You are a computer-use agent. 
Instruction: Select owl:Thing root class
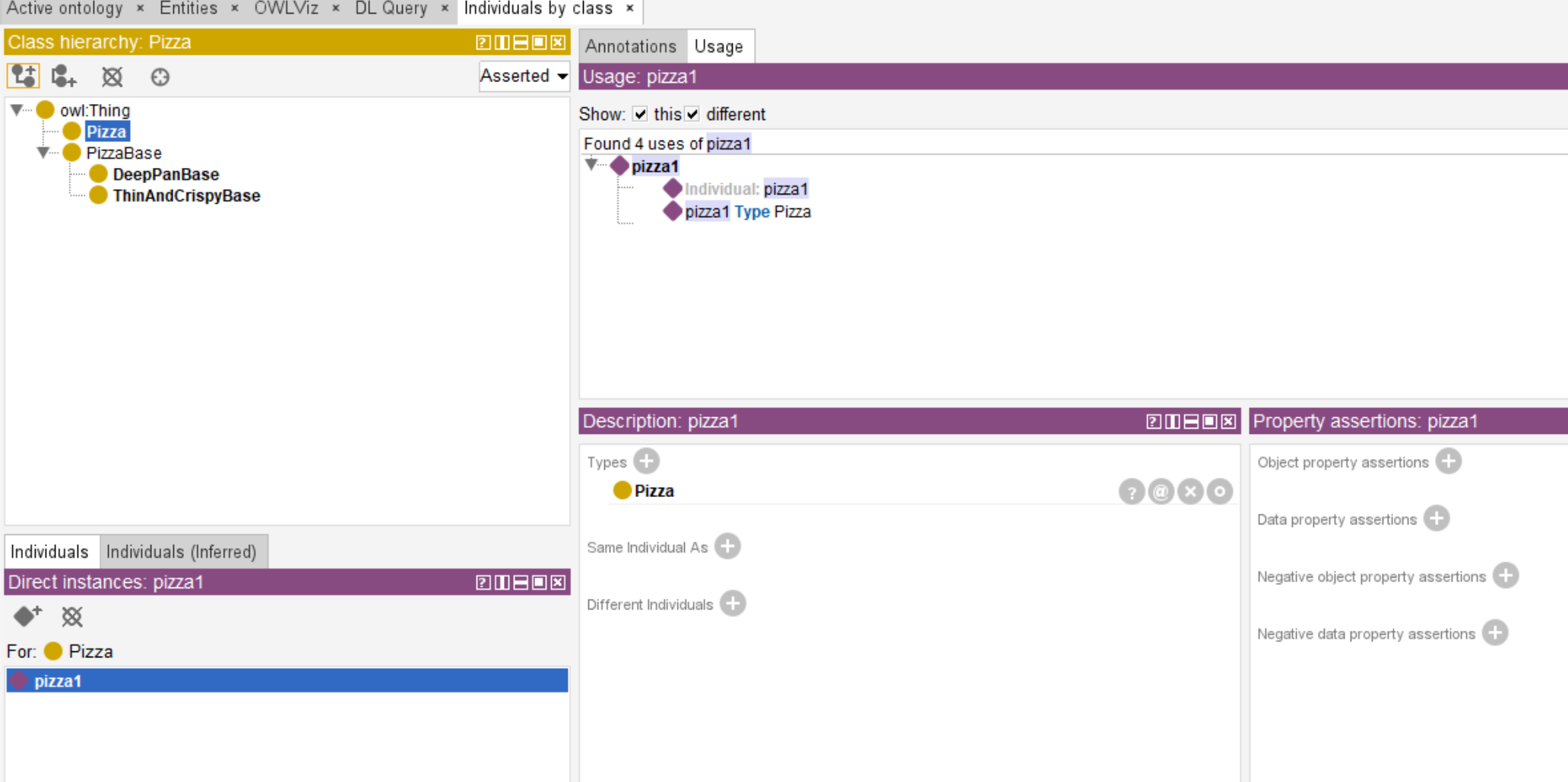pos(95,110)
